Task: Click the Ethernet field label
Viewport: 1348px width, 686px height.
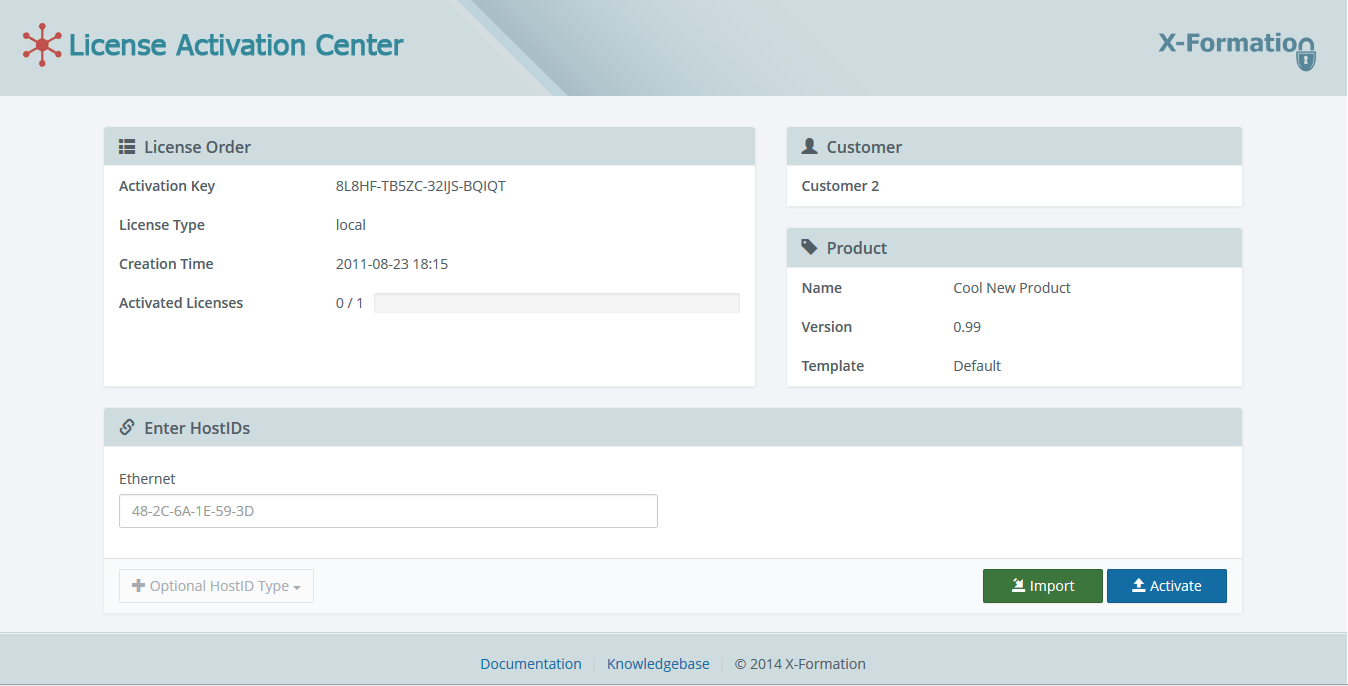Action: [147, 479]
